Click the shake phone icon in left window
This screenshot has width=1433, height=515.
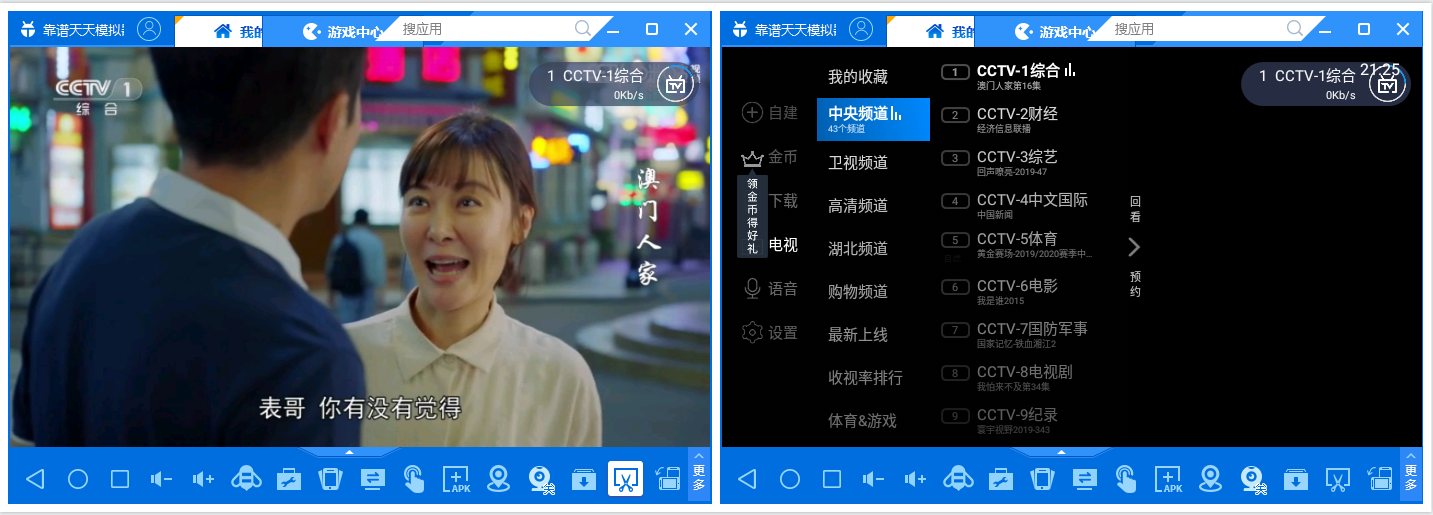point(330,479)
